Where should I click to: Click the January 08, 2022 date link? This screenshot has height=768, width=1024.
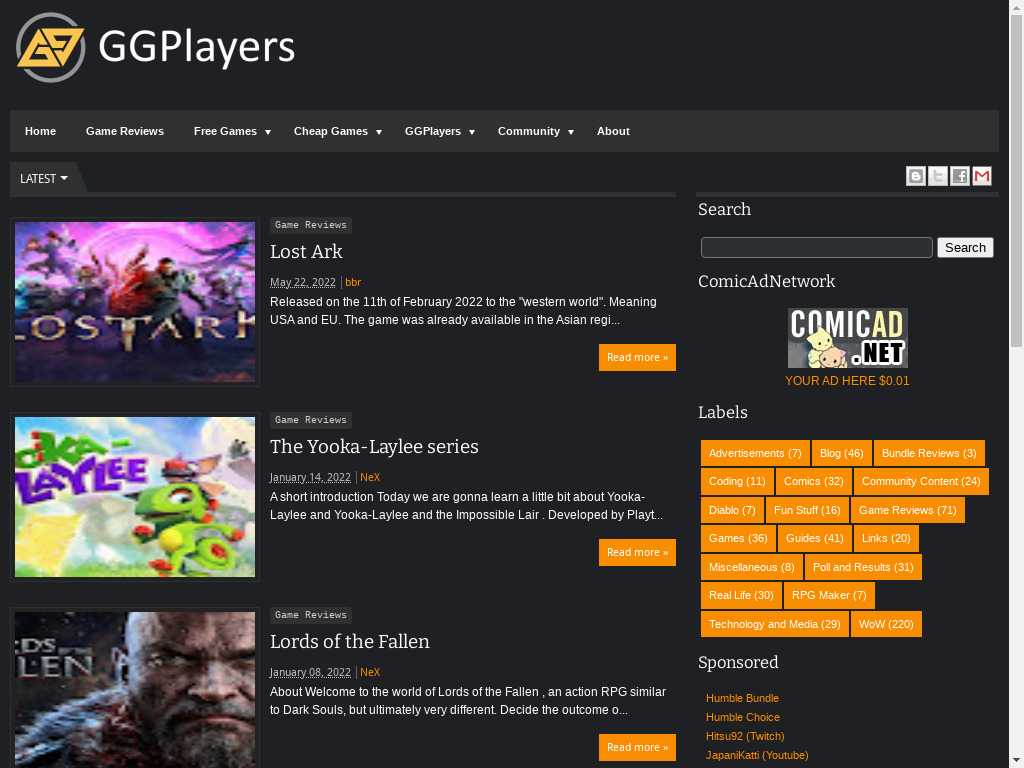pyautogui.click(x=310, y=672)
